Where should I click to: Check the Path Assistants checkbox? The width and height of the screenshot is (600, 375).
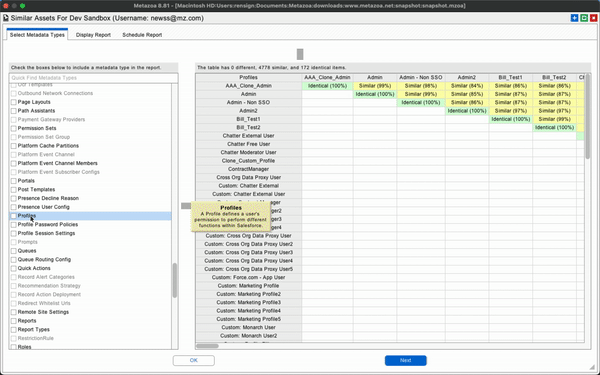pos(14,111)
